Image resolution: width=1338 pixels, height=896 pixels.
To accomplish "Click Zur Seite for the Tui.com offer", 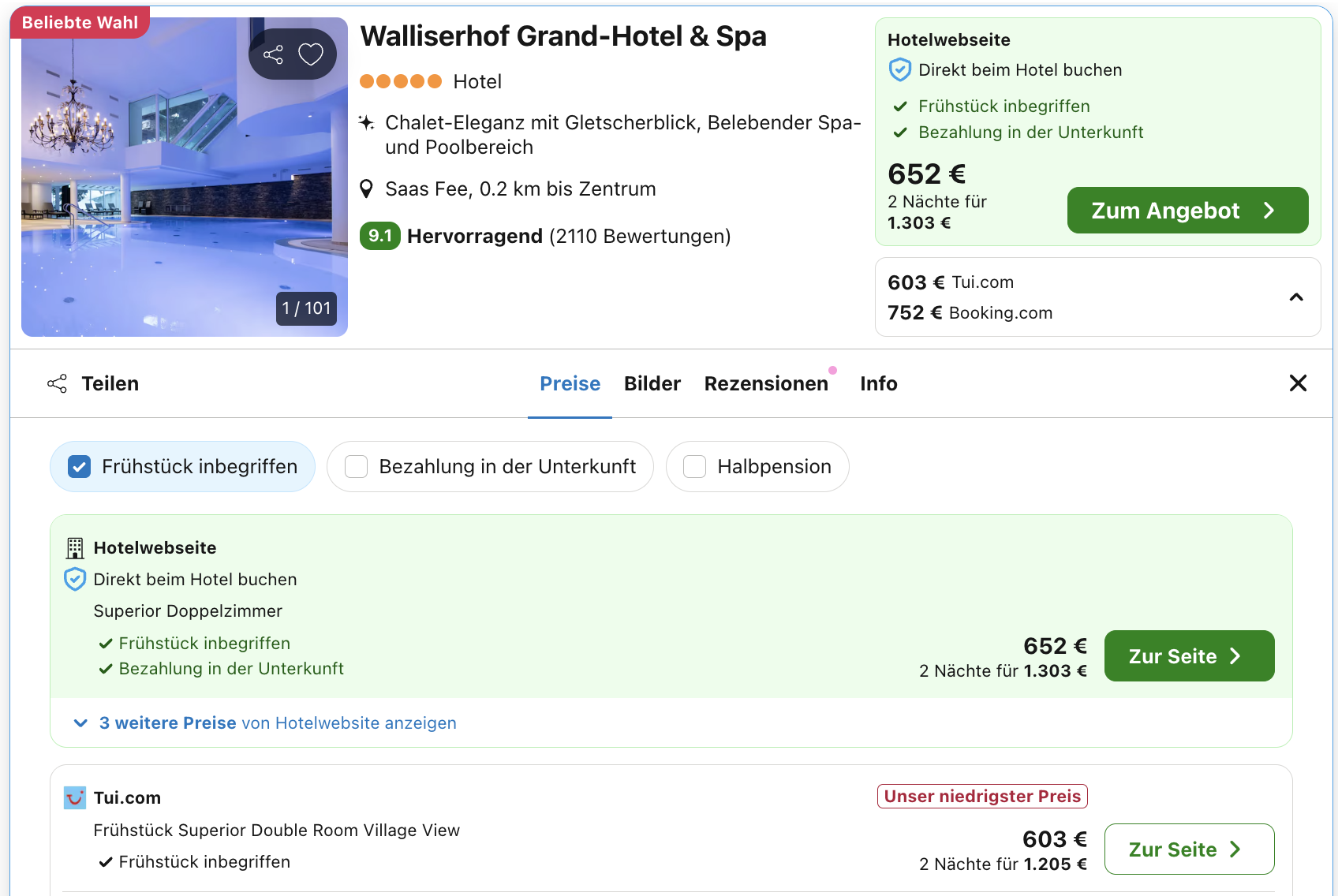I will [1189, 849].
